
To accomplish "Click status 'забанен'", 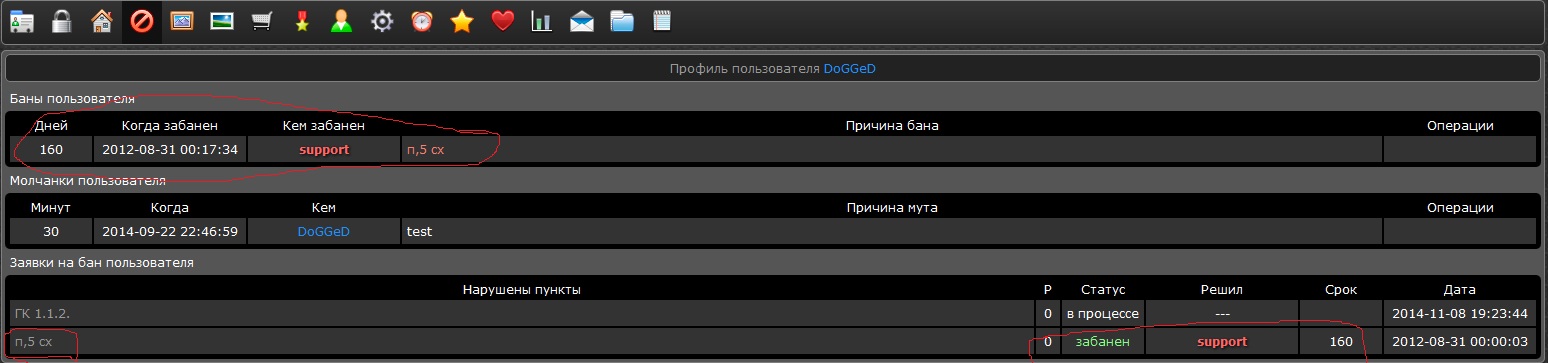I will [1103, 342].
